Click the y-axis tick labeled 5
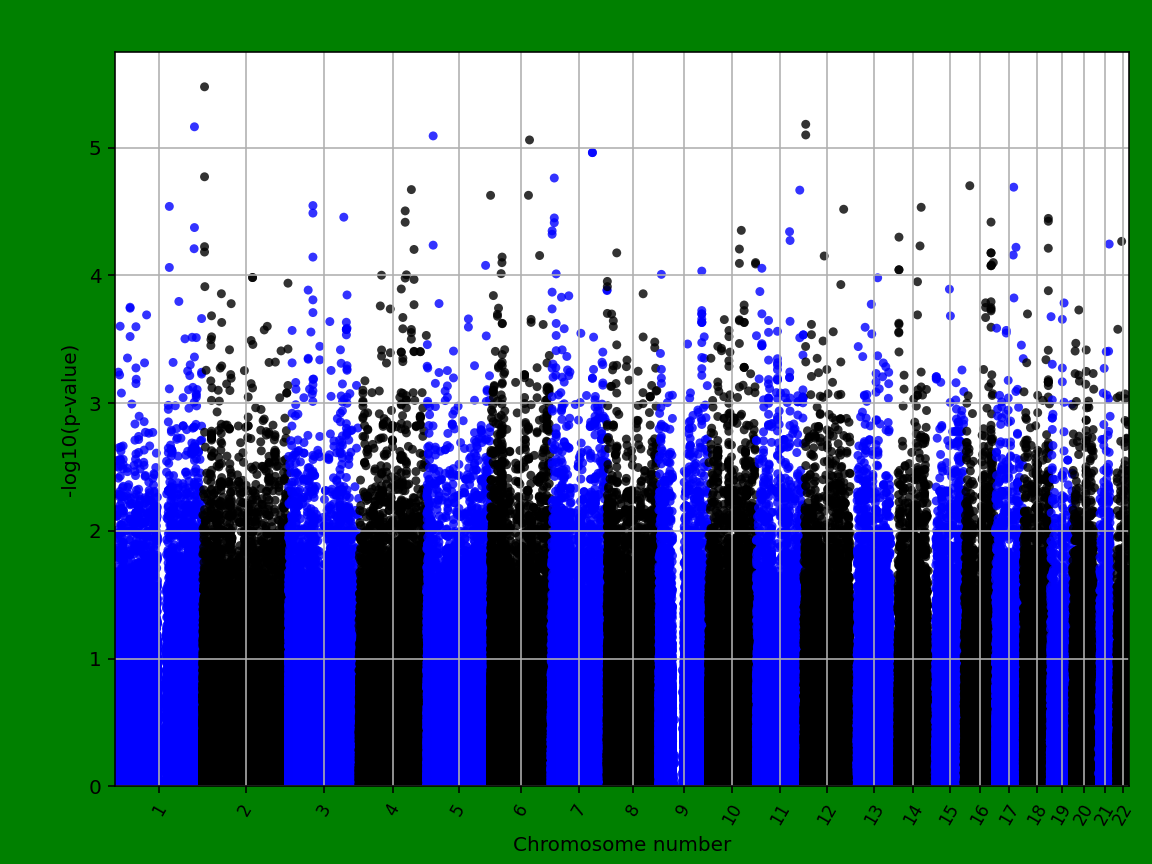 97,148
